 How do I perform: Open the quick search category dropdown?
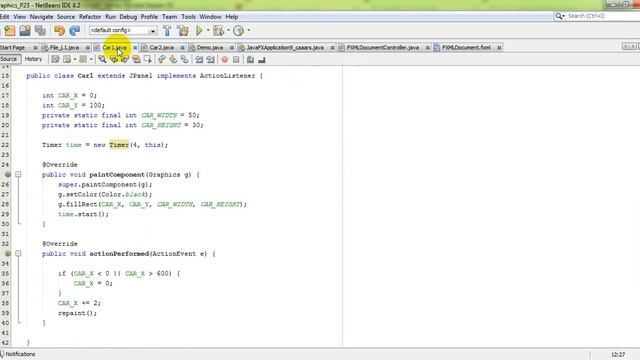click(560, 16)
